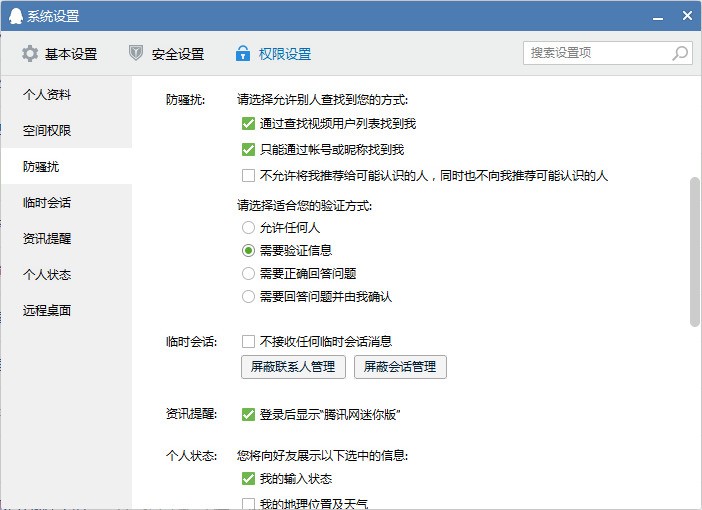Click the gear icon for 基本设置
Image resolution: width=702 pixels, height=510 pixels.
(x=30, y=54)
